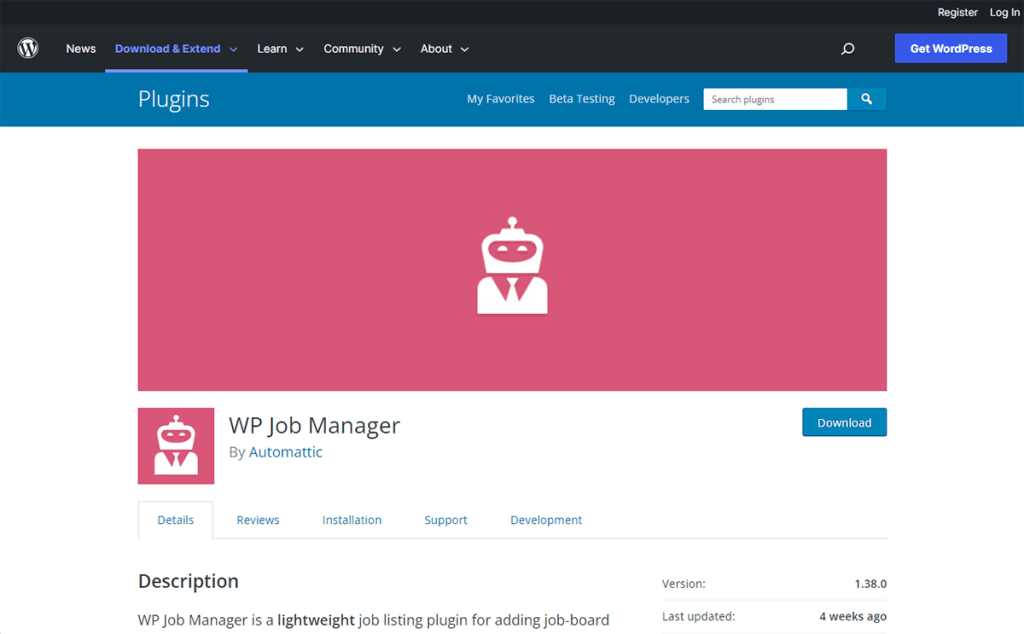Open the About menu item
1024x634 pixels.
436,49
